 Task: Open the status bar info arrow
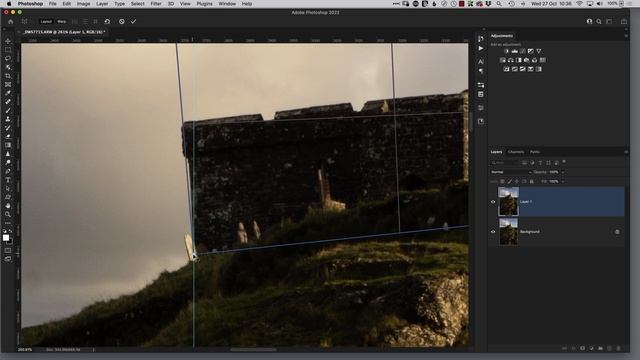[x=93, y=350]
